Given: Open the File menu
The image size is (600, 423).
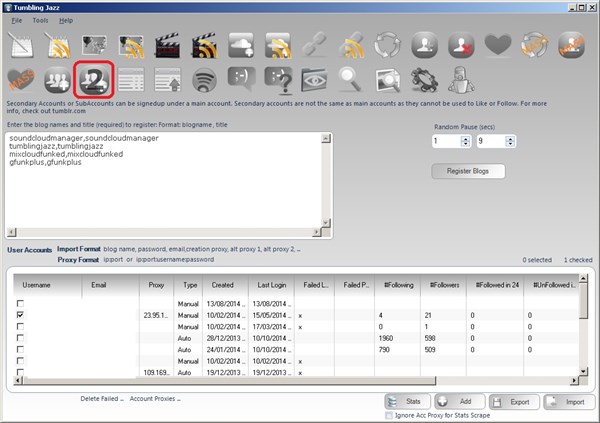Looking at the screenshot, I should (16, 21).
